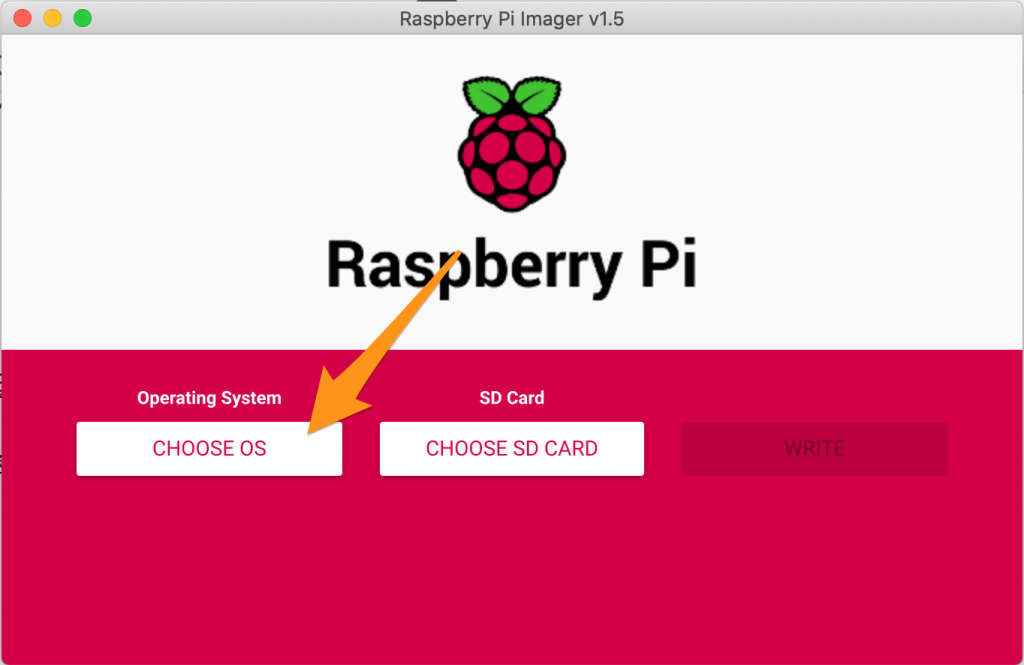Screen dimensions: 1024x665
Task: Maximize the window with the green button
Action: 83,18
